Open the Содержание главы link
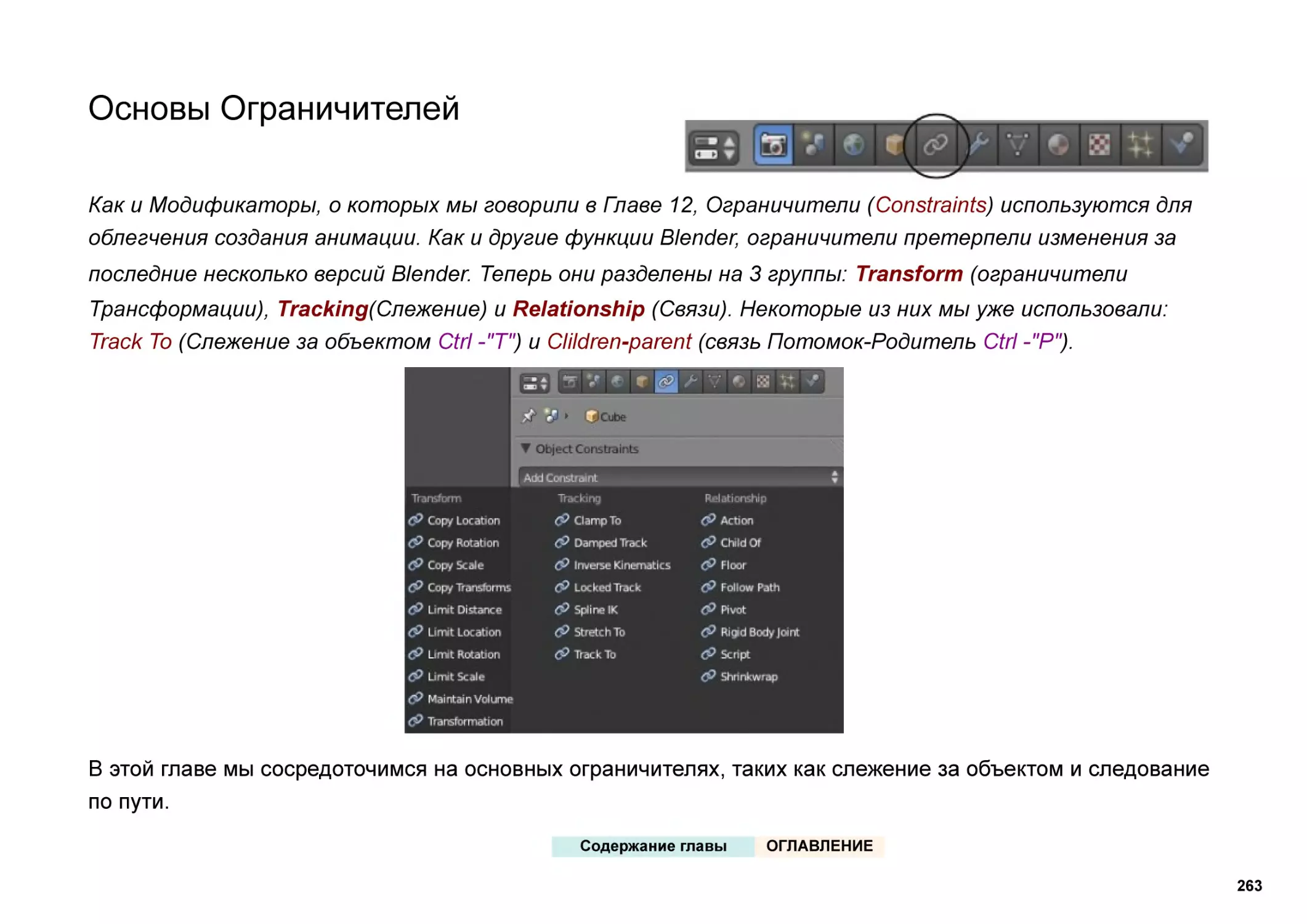Viewport: 1307px width, 924px height. coord(653,846)
